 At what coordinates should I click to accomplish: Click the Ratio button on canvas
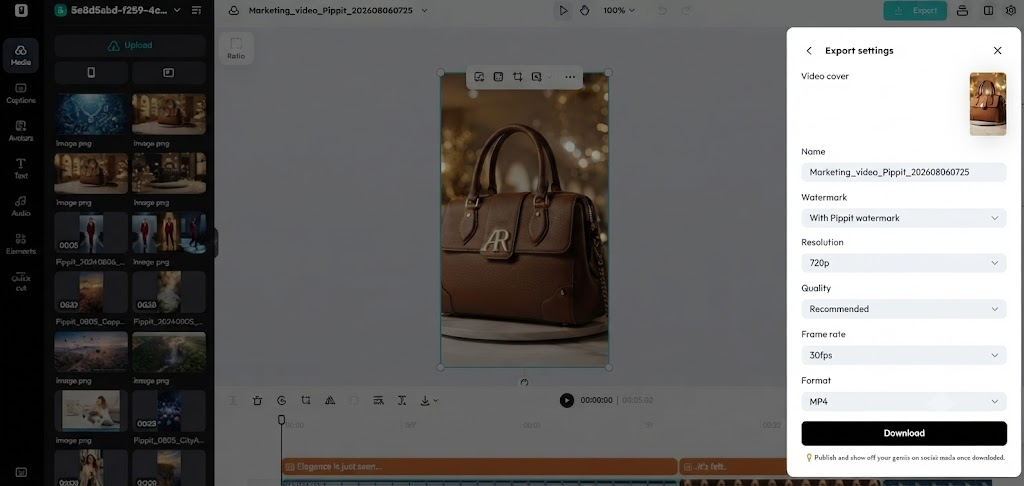236,48
